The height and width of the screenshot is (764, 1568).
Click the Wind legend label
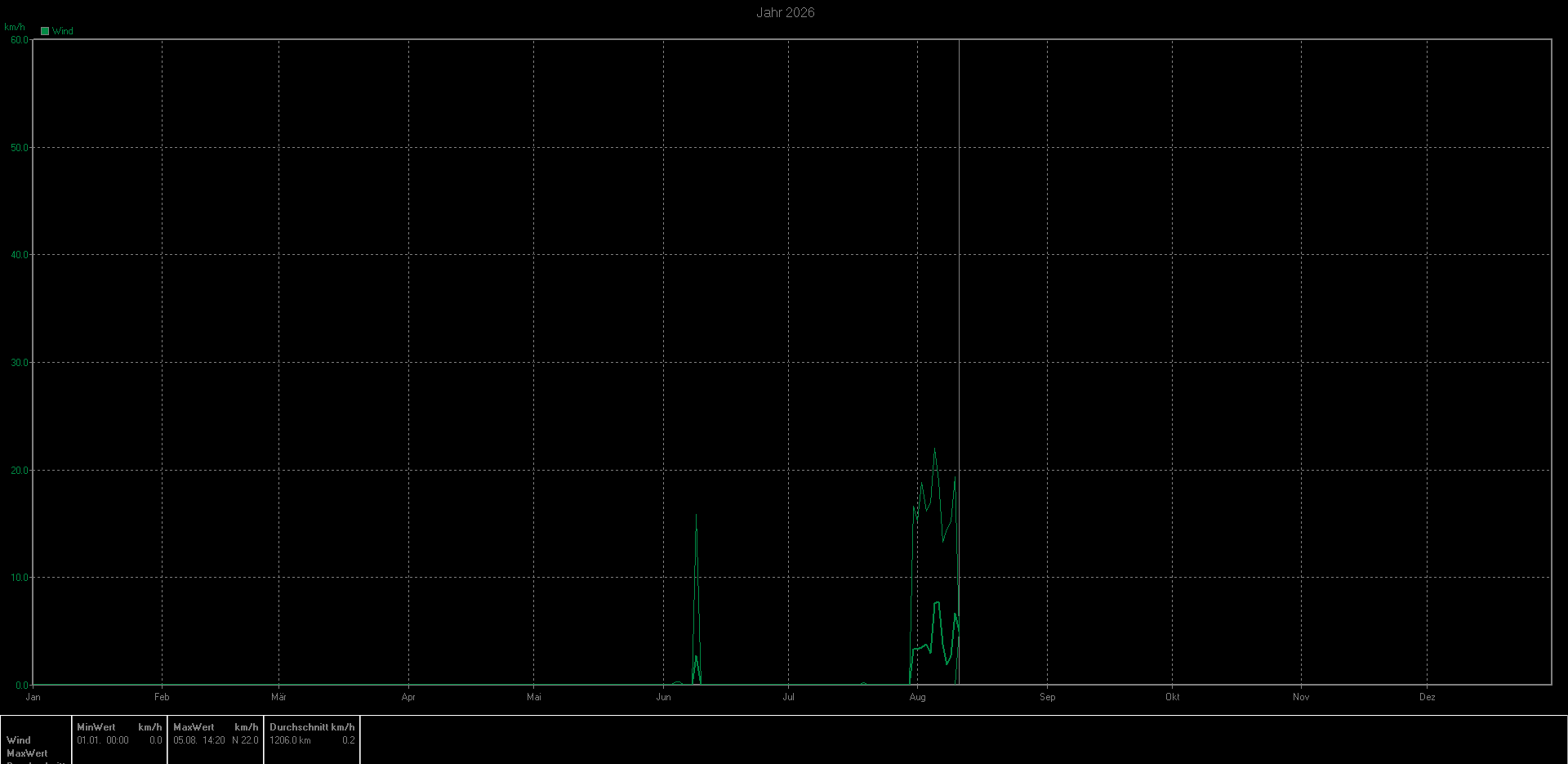tap(63, 31)
